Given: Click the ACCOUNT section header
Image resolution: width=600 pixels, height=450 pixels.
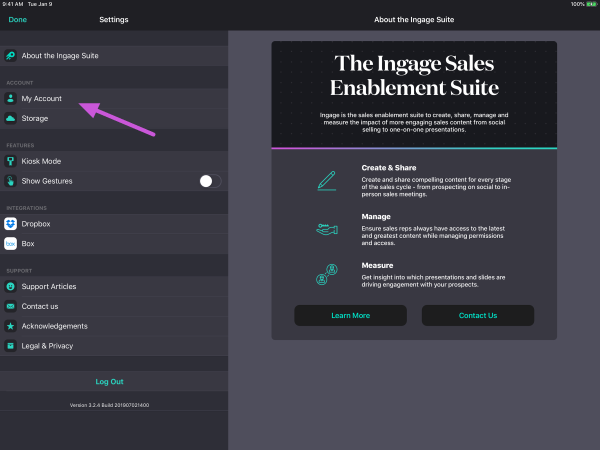Looking at the screenshot, I should pos(20,83).
